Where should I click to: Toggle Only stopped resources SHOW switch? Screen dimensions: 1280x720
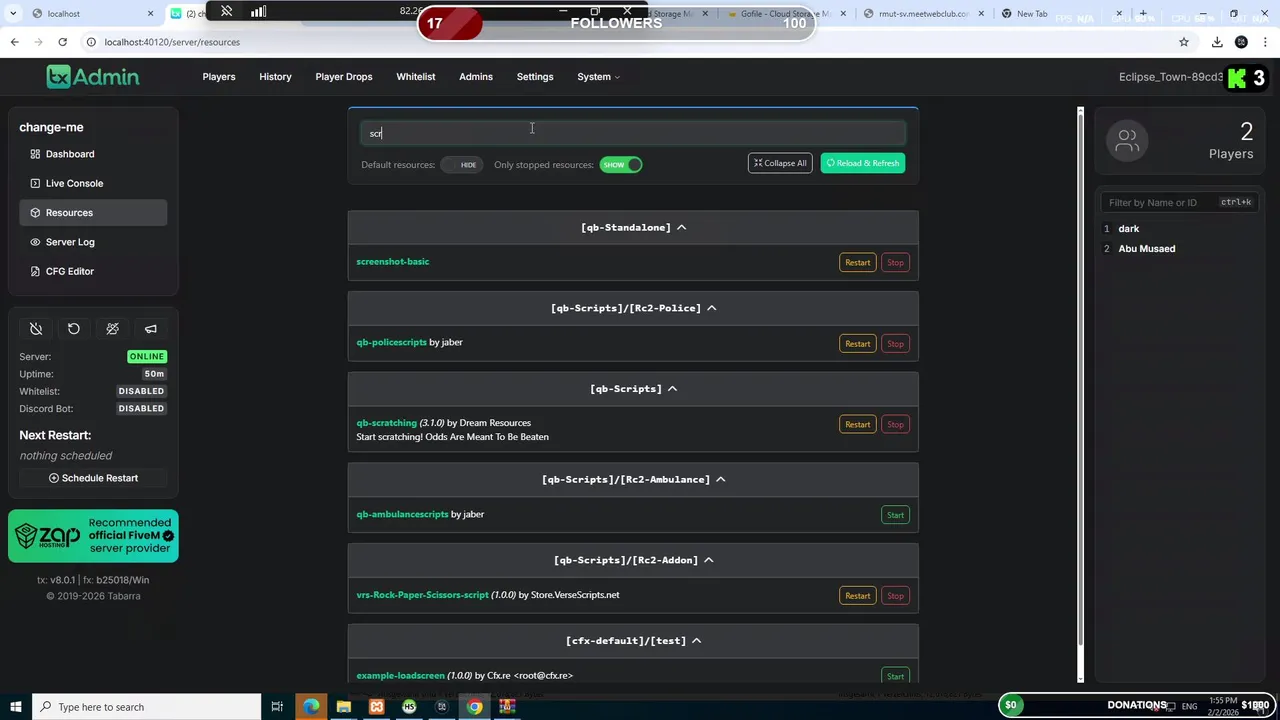coord(621,164)
